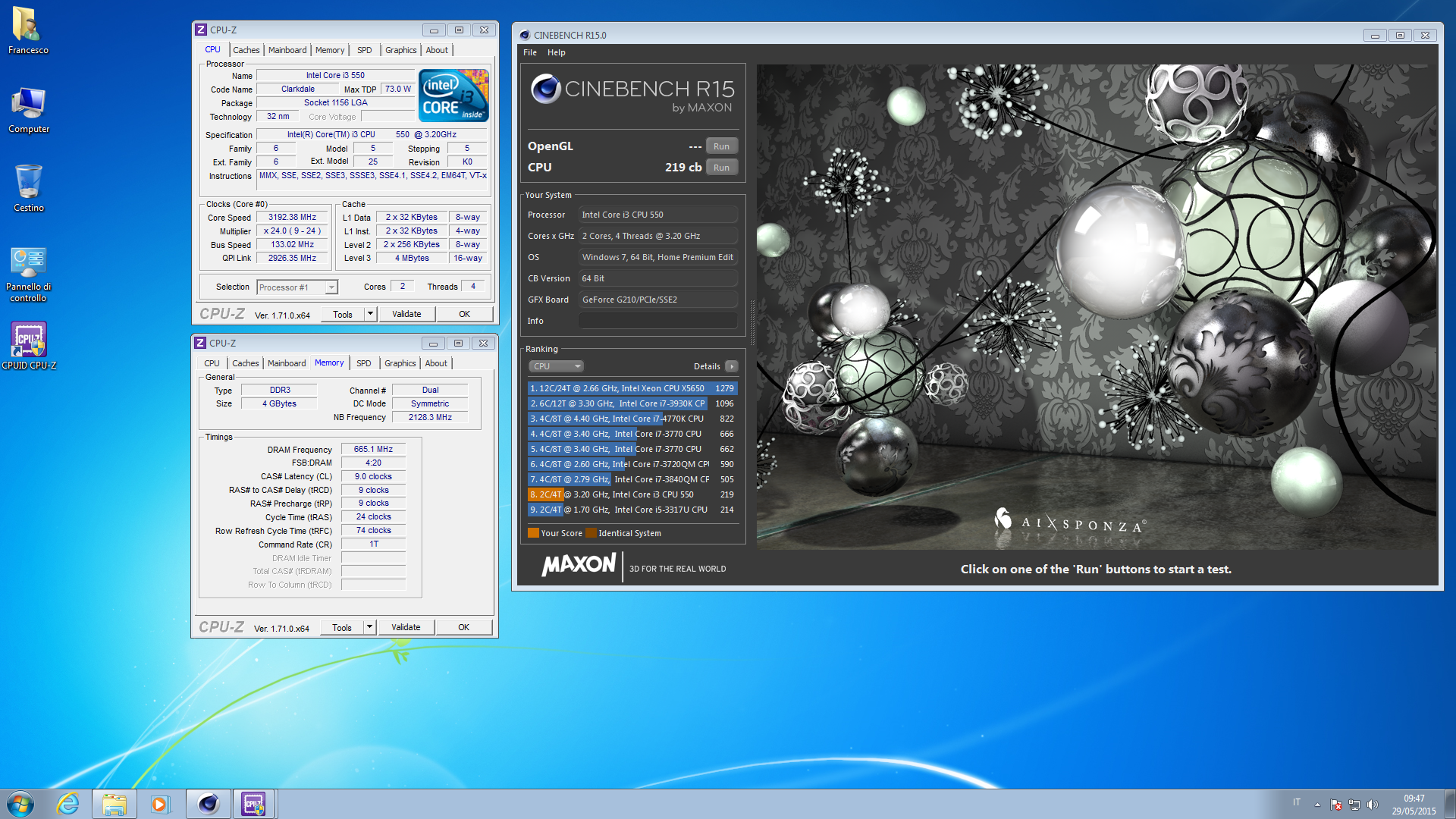Open SPD tab in bottom CPU-Z
Screen dimensions: 1456x819
pos(364,363)
